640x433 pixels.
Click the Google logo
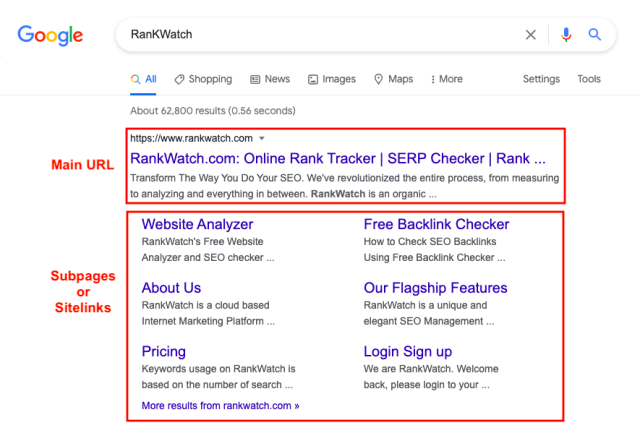coord(50,36)
